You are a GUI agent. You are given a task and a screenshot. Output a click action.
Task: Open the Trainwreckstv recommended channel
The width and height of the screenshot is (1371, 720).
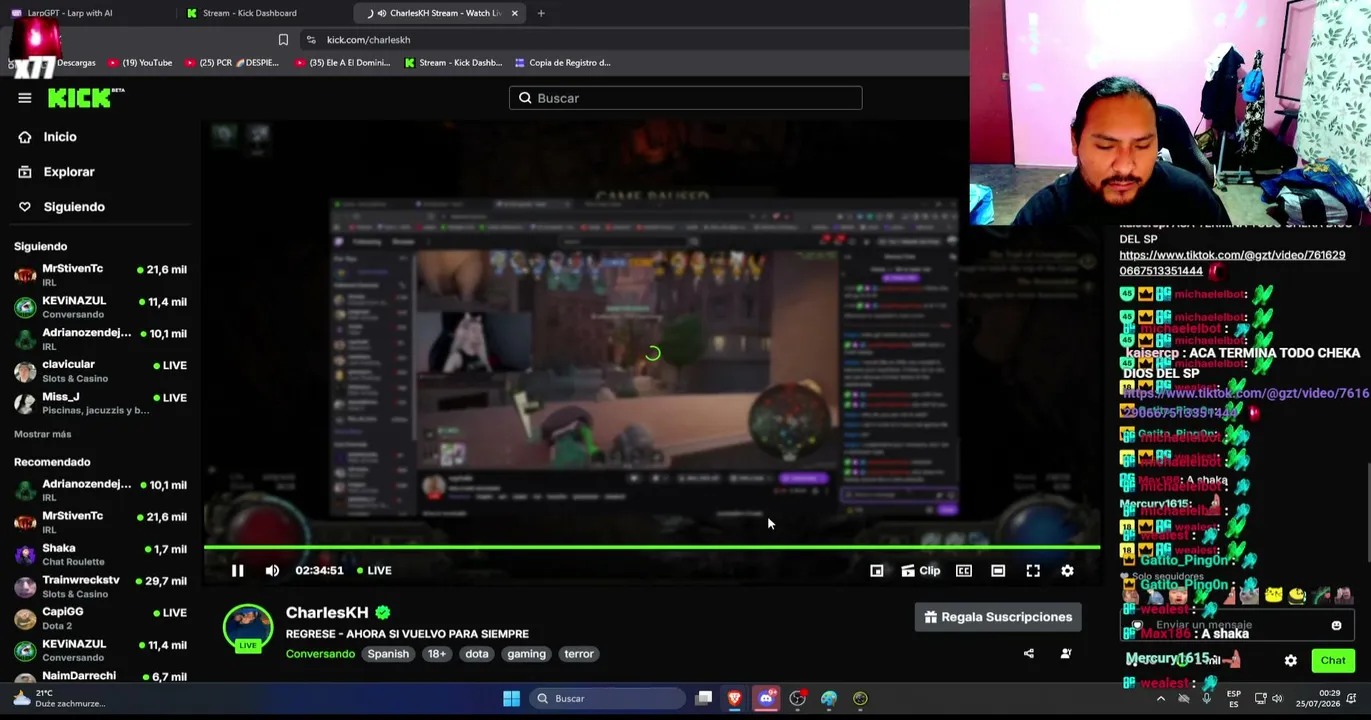(98, 587)
